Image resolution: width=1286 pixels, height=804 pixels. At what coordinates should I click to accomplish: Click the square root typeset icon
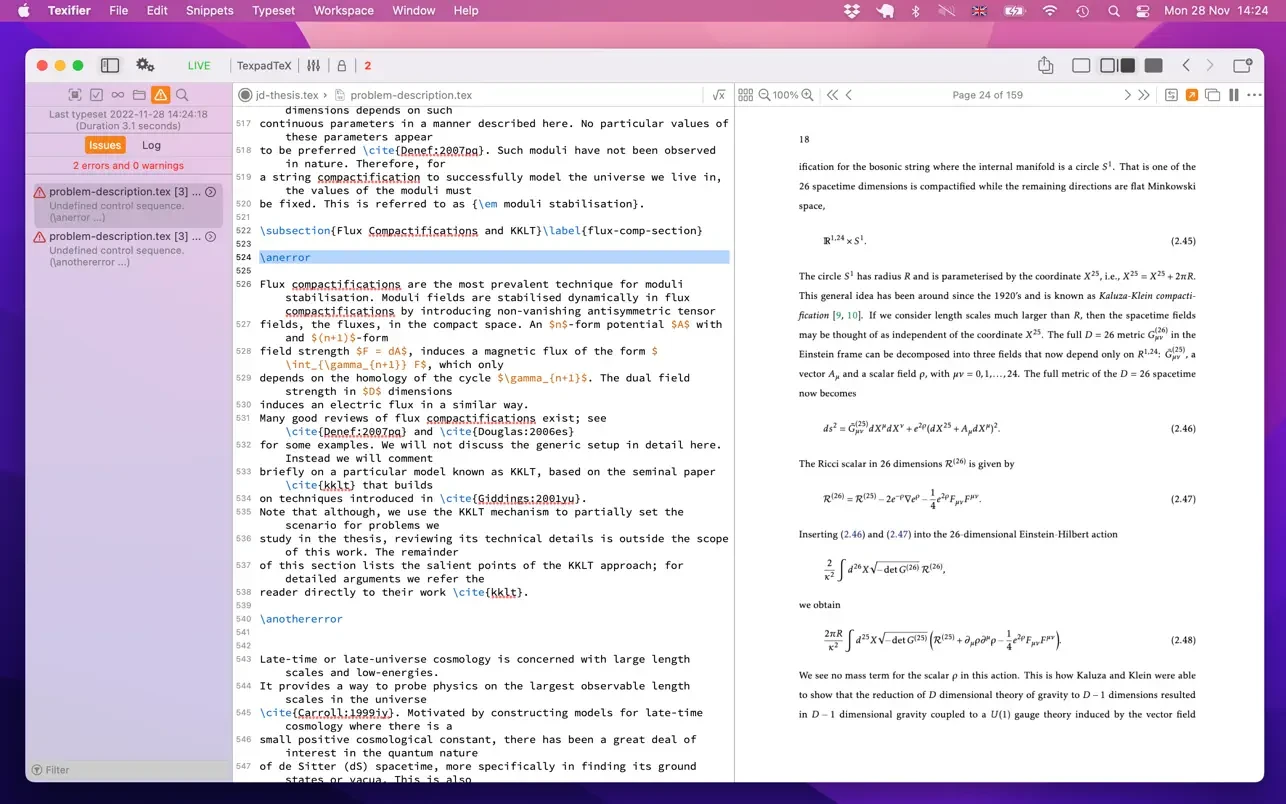pyautogui.click(x=719, y=94)
